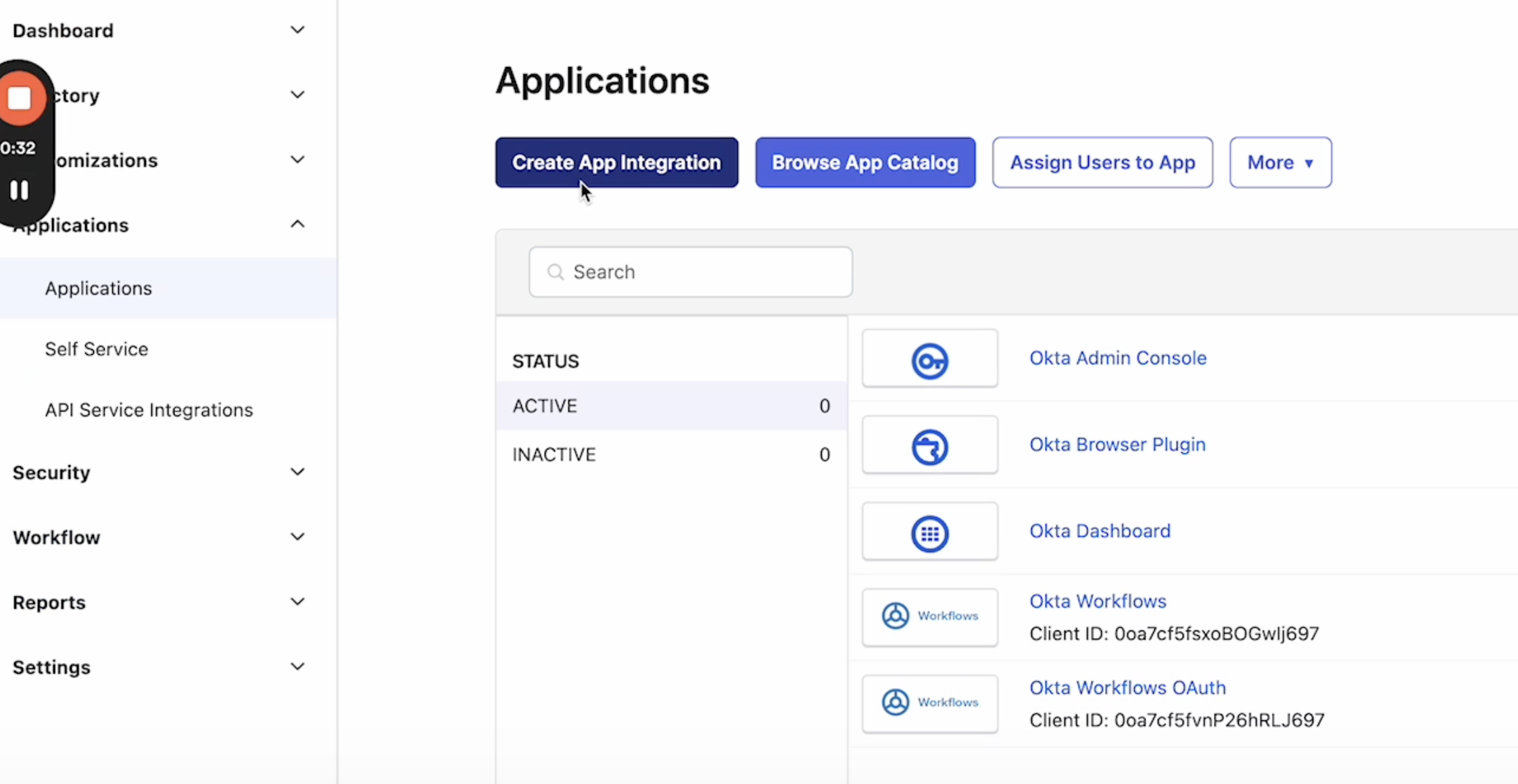Click Assign Users to App button

pyautogui.click(x=1102, y=163)
